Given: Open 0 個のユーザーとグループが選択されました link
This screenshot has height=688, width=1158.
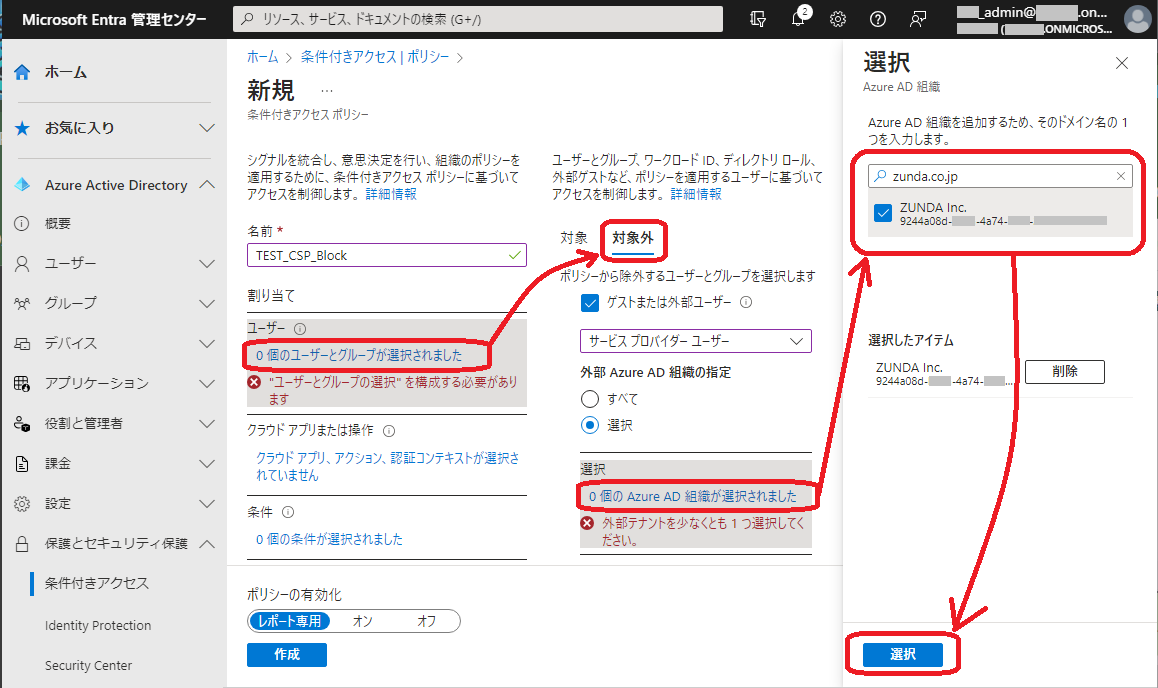Looking at the screenshot, I should coord(359,355).
